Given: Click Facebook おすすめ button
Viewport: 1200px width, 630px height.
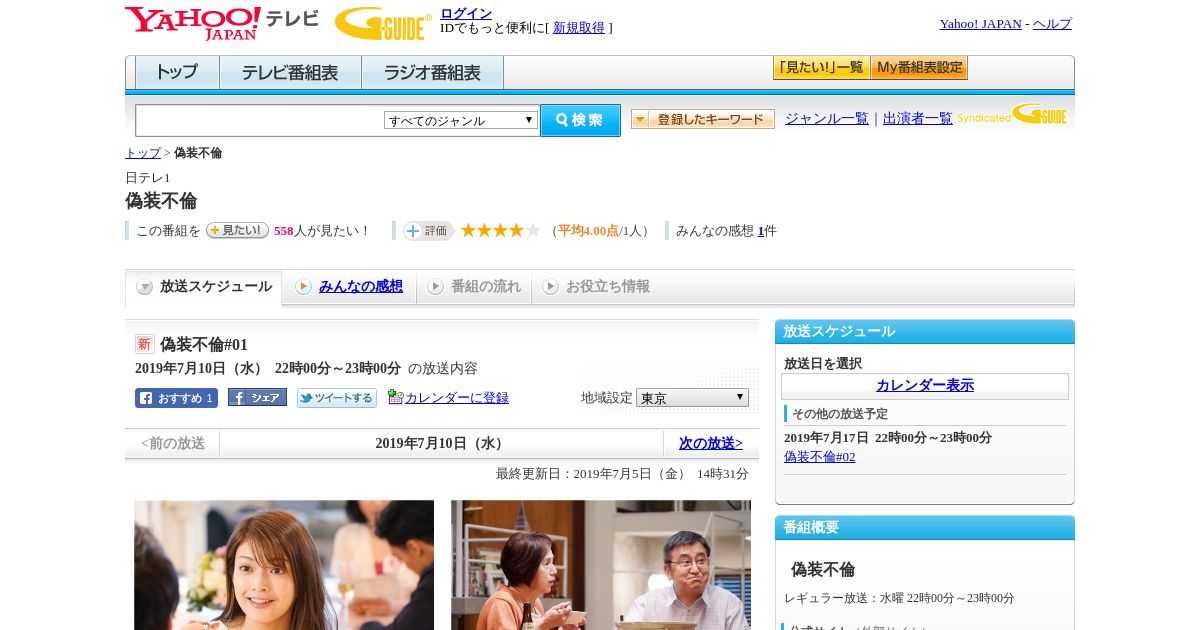Looking at the screenshot, I should (x=176, y=398).
